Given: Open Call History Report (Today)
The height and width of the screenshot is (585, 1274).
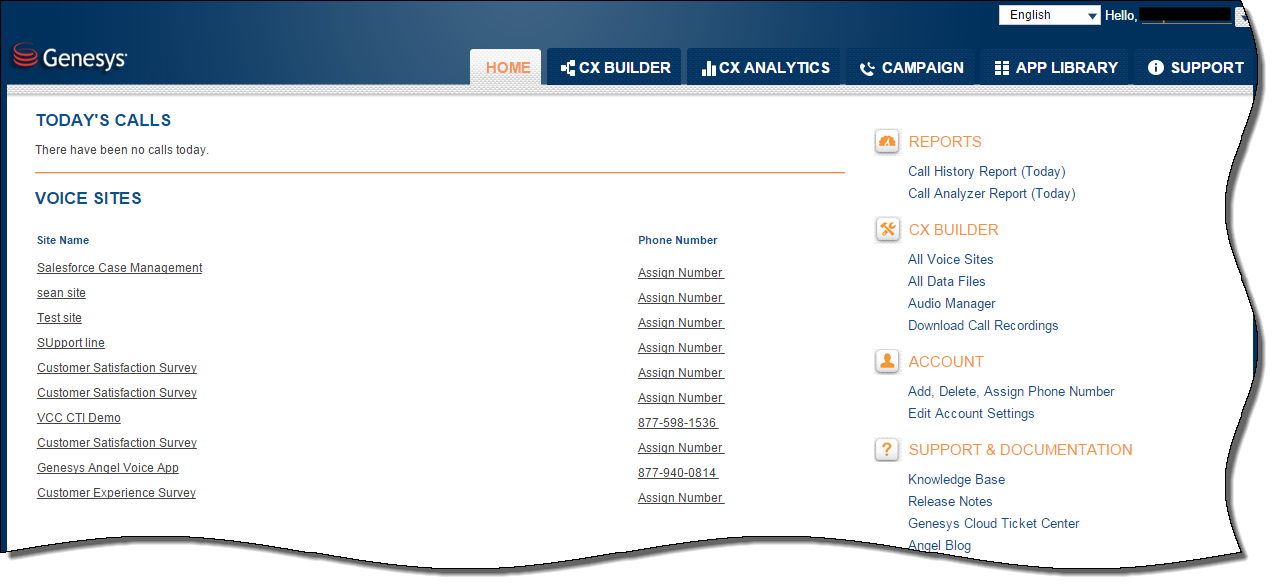Looking at the screenshot, I should tap(986, 172).
